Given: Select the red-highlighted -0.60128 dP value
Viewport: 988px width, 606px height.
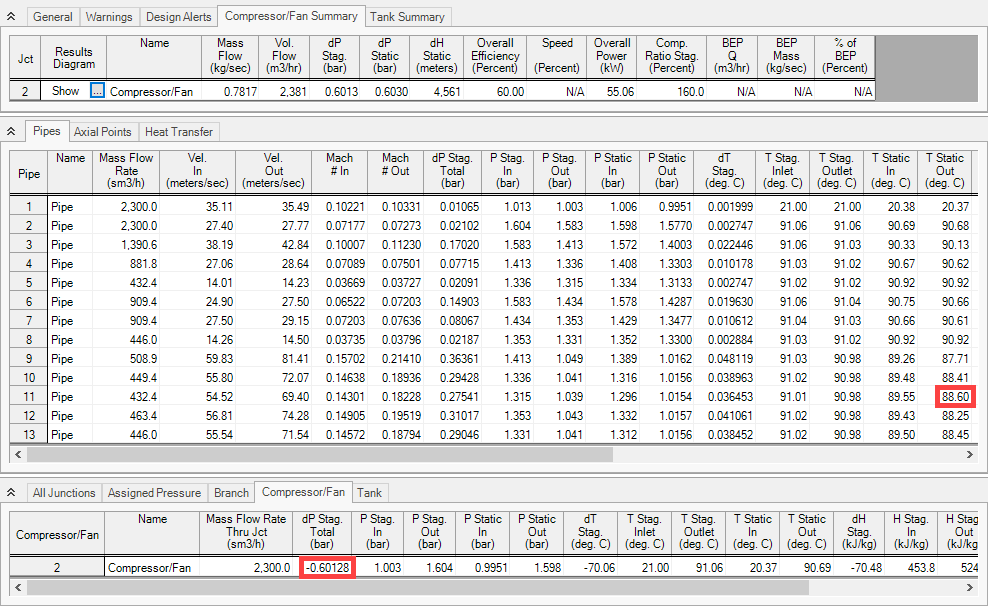Looking at the screenshot, I should [x=327, y=565].
